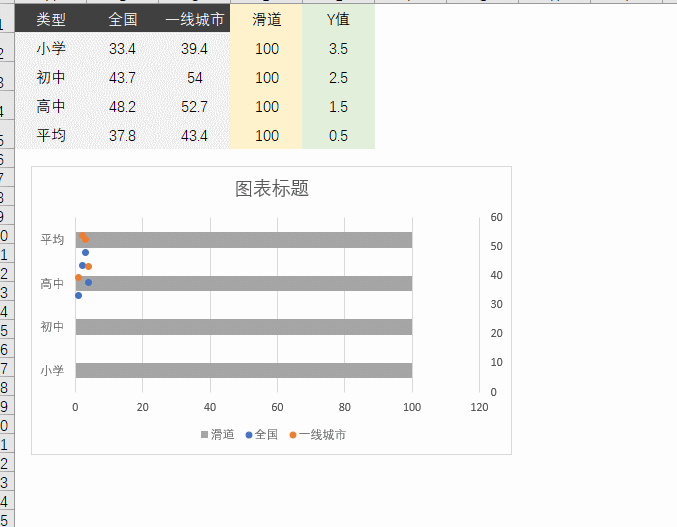Select cell with value 48.2
This screenshot has height=527, width=677.
(x=123, y=106)
